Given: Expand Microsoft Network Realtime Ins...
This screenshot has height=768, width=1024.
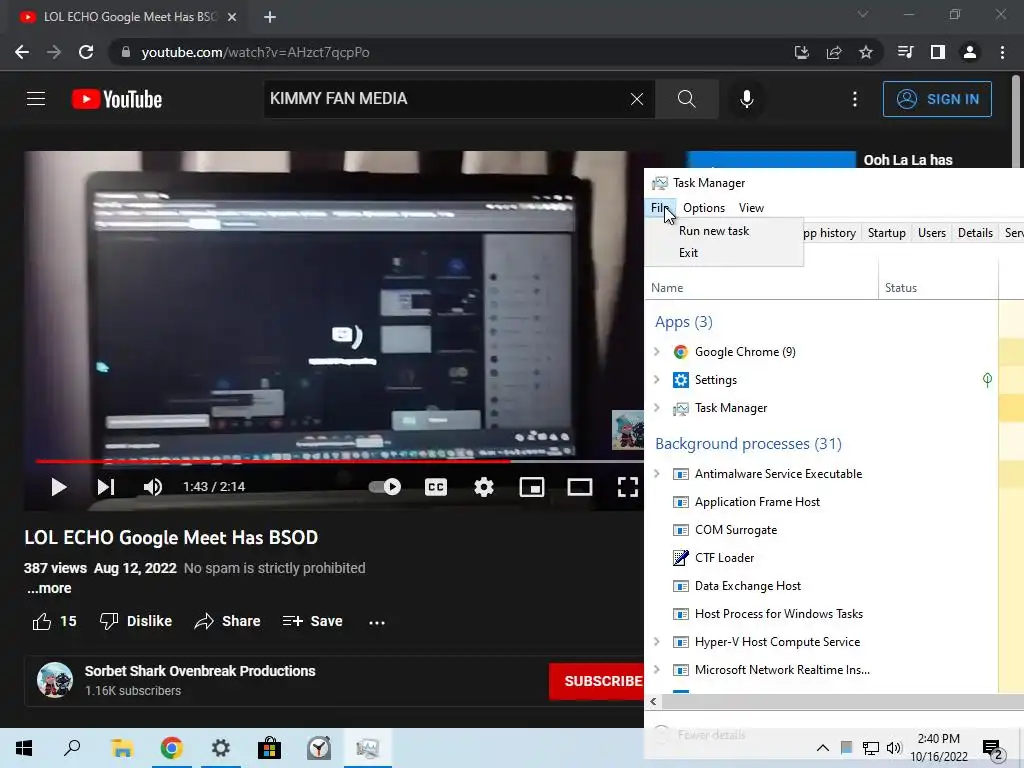Looking at the screenshot, I should tap(657, 670).
